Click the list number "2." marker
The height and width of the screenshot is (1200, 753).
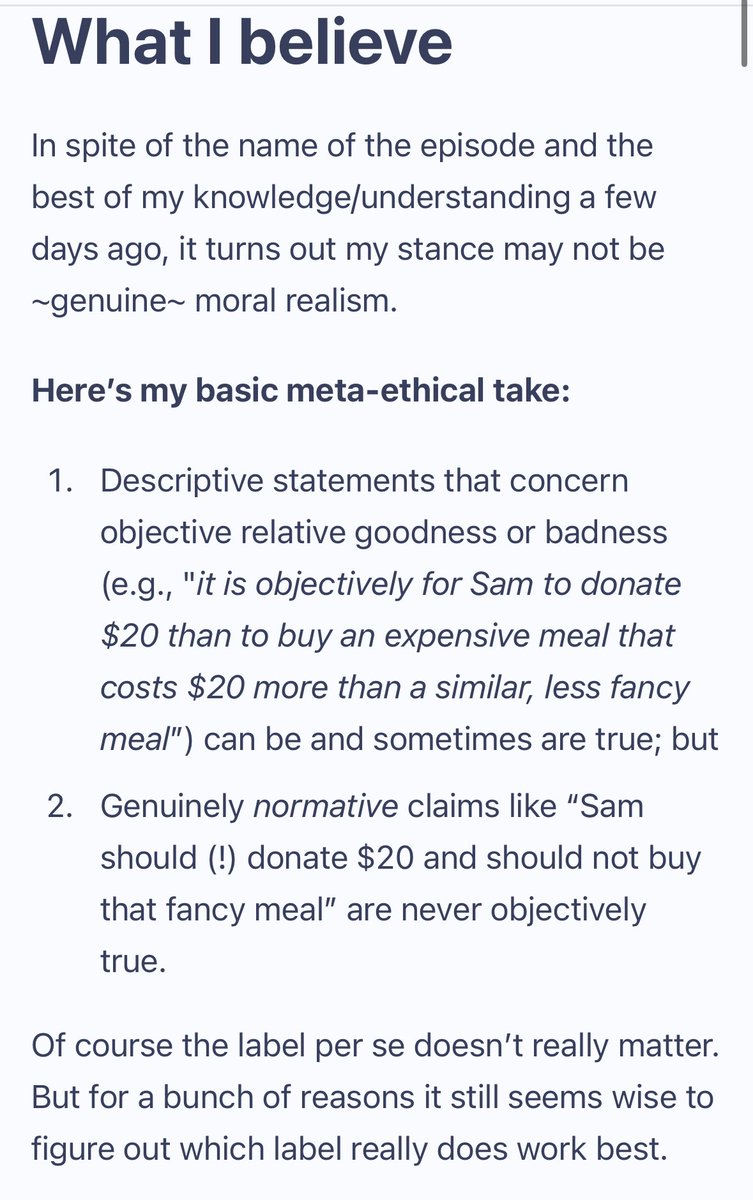(62, 806)
